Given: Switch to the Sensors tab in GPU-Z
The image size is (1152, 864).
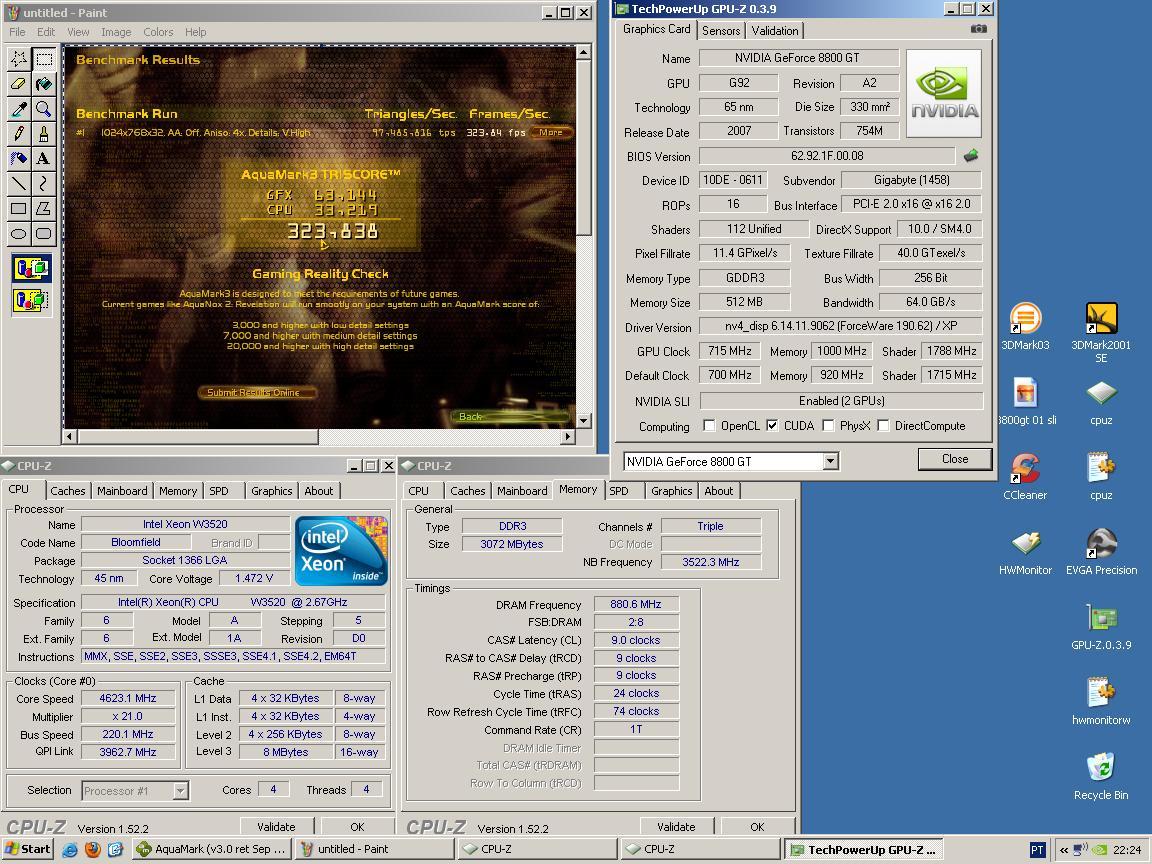Looking at the screenshot, I should coord(721,30).
